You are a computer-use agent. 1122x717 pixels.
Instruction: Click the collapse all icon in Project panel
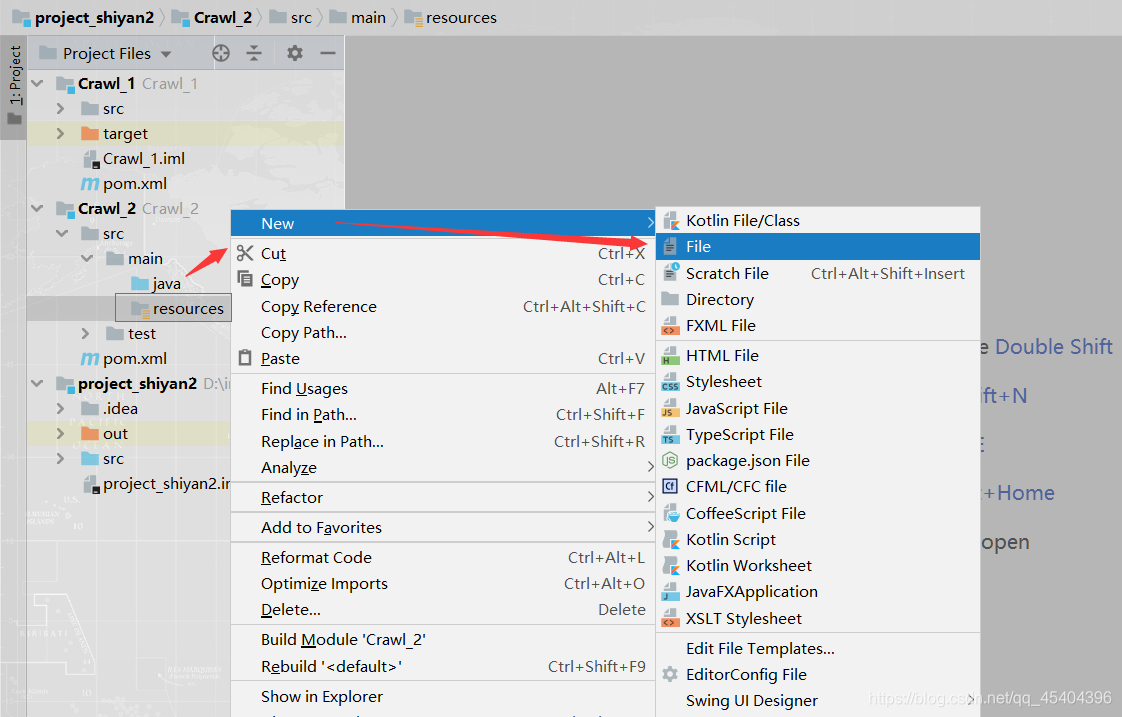(254, 53)
